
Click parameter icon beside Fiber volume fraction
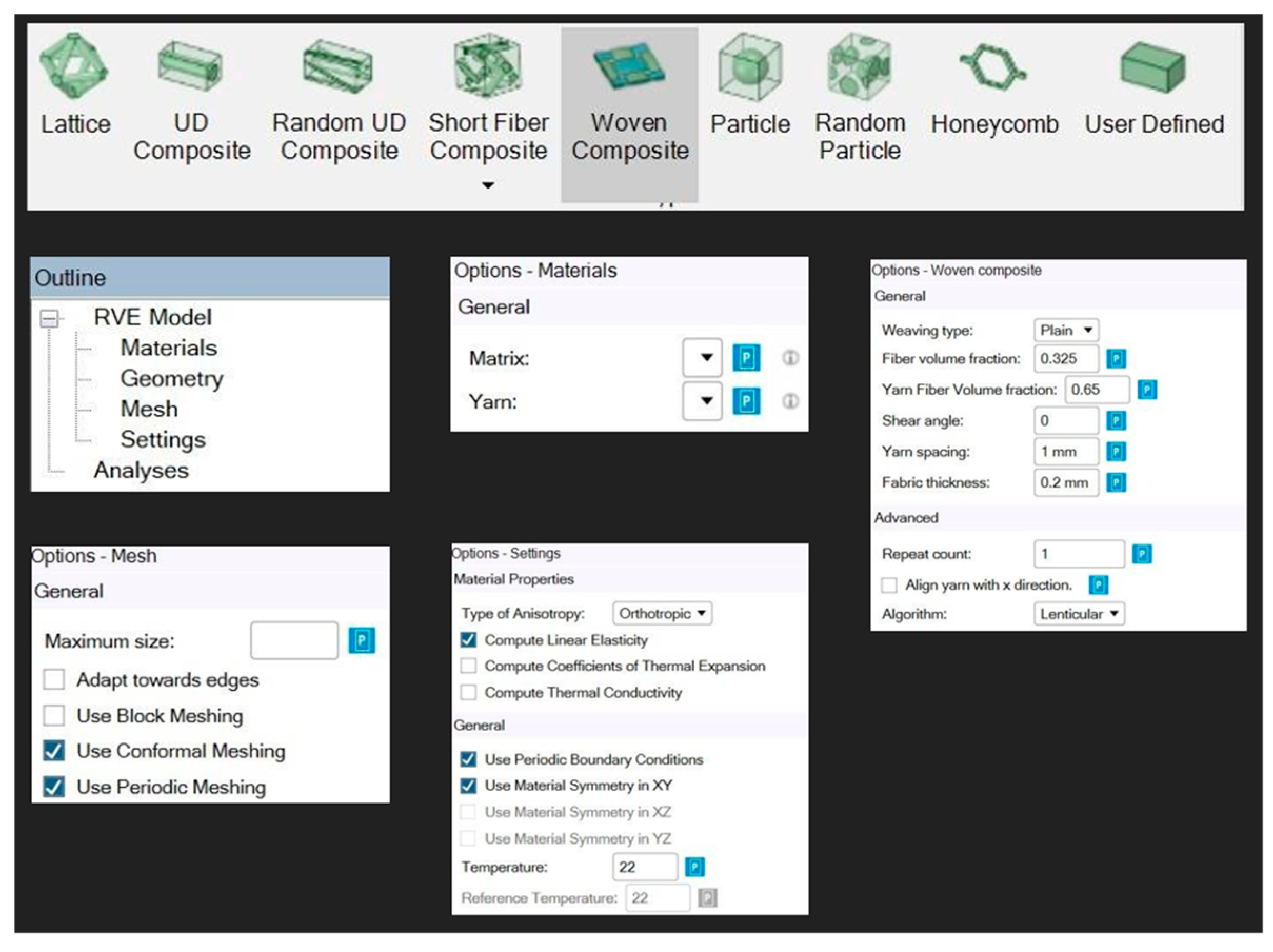[1116, 359]
